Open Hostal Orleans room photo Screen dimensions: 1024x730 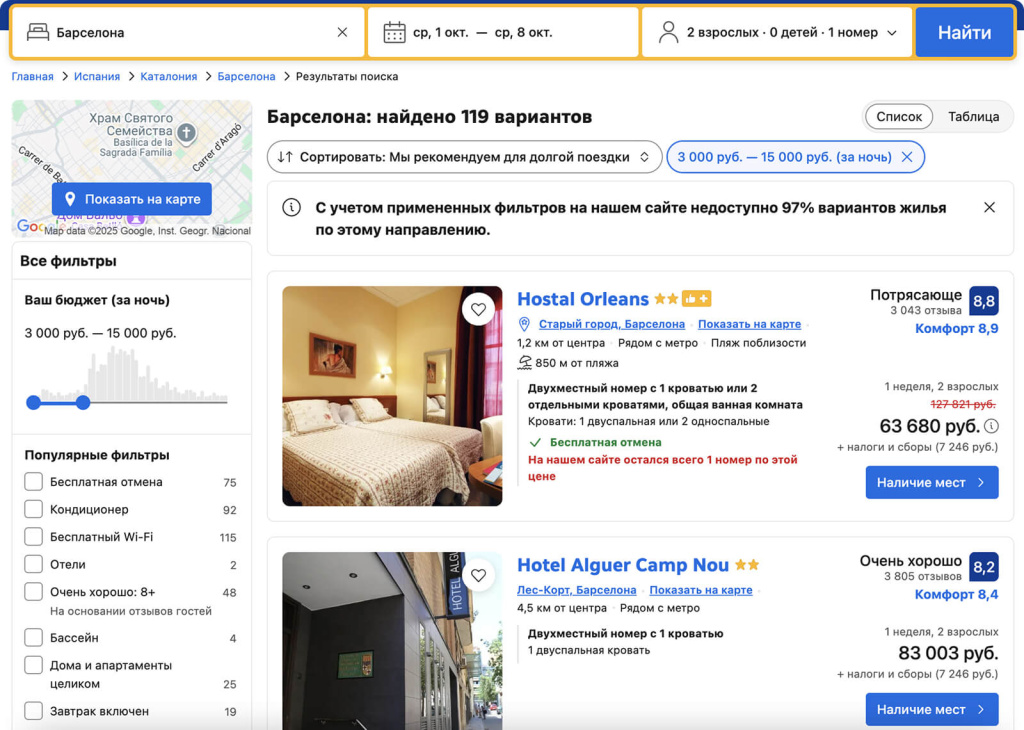(392, 396)
